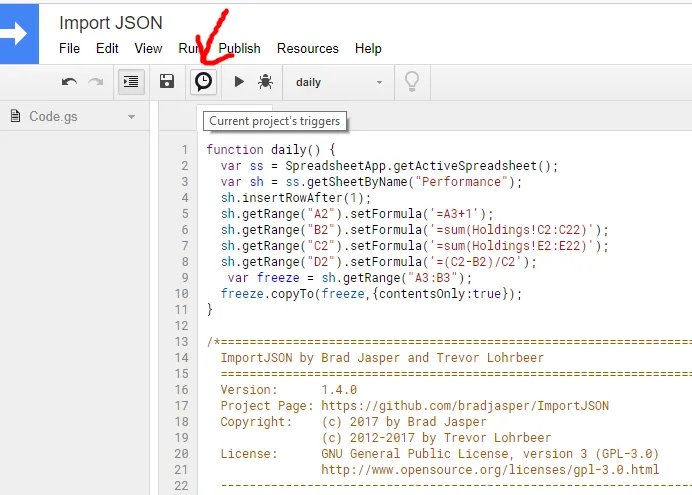Open the File menu

[x=69, y=48]
